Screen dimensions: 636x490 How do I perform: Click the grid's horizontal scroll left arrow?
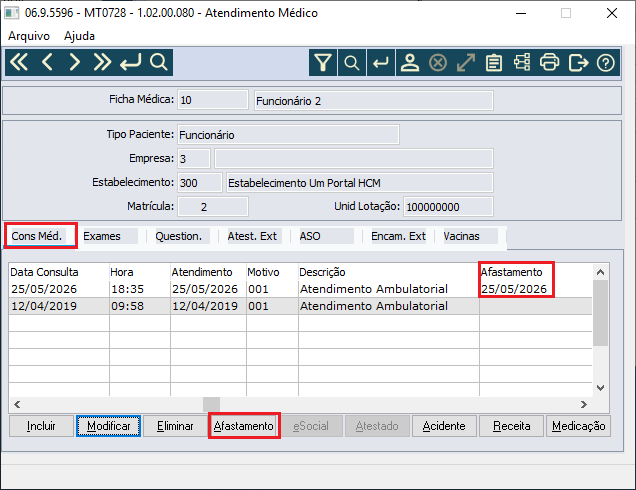[x=17, y=404]
